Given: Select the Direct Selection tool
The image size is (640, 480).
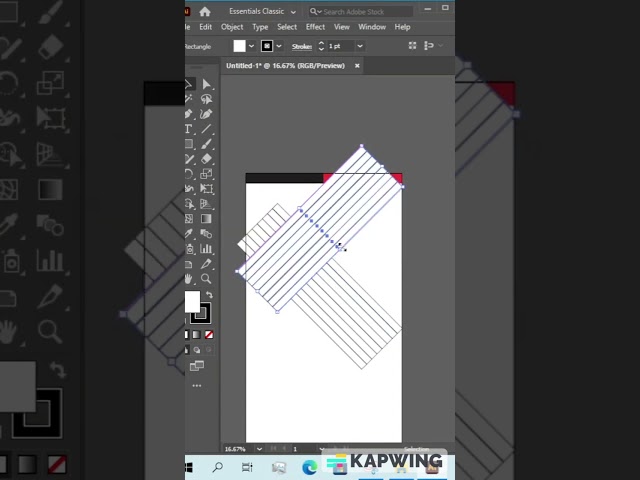Looking at the screenshot, I should (x=206, y=84).
